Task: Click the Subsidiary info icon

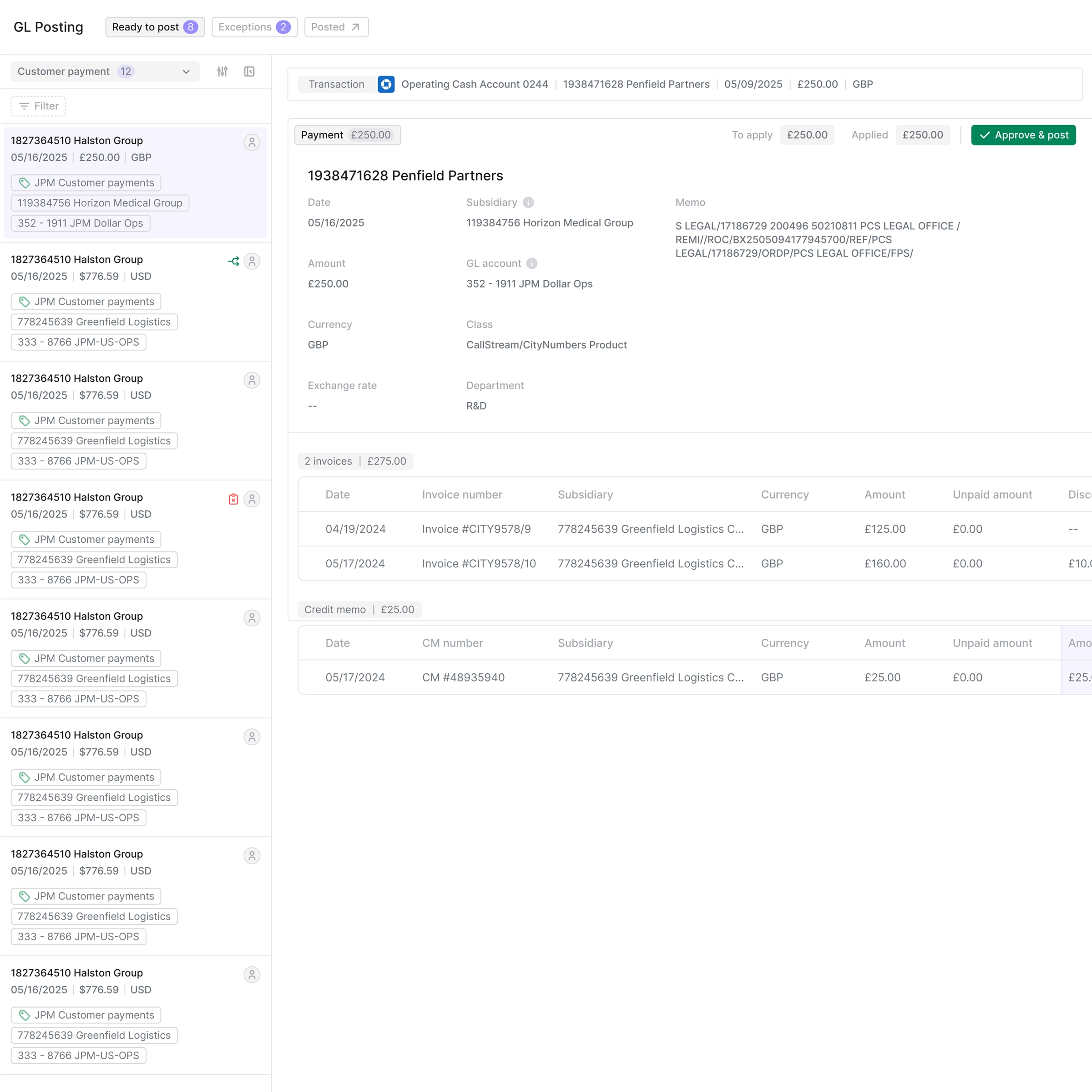Action: point(528,202)
